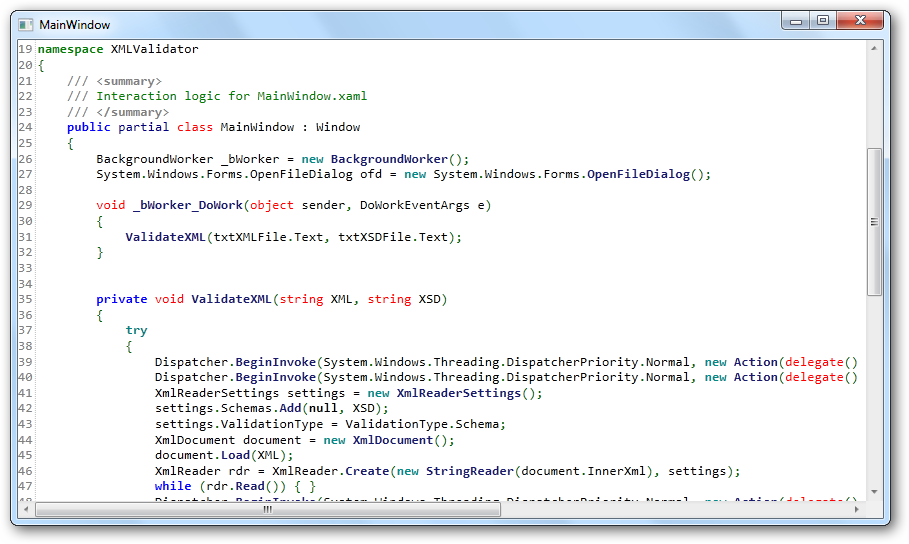Click the vertical scrollbar thumb
The height and width of the screenshot is (544, 909).
click(x=874, y=222)
